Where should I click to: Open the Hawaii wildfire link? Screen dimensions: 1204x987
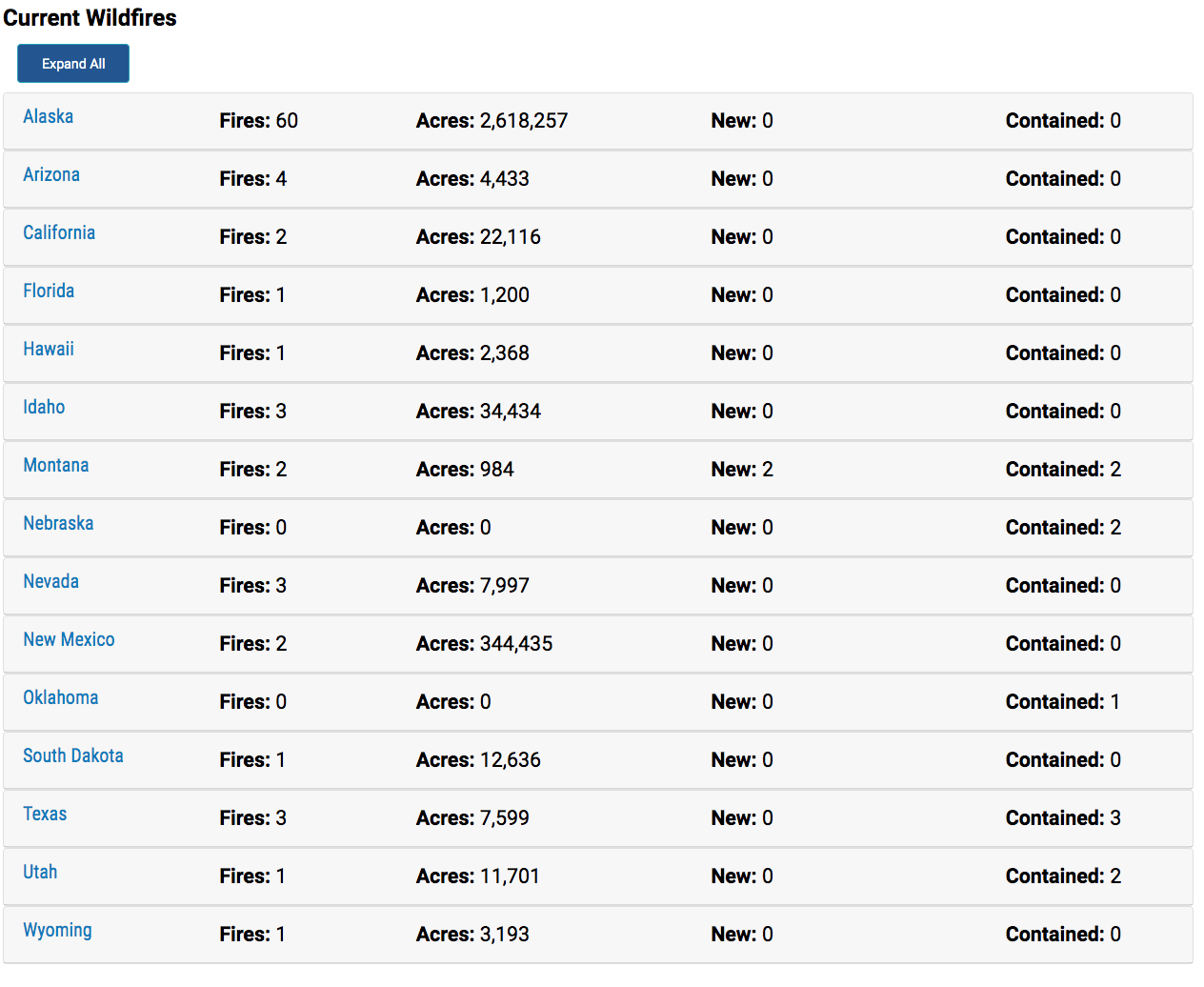coord(49,349)
